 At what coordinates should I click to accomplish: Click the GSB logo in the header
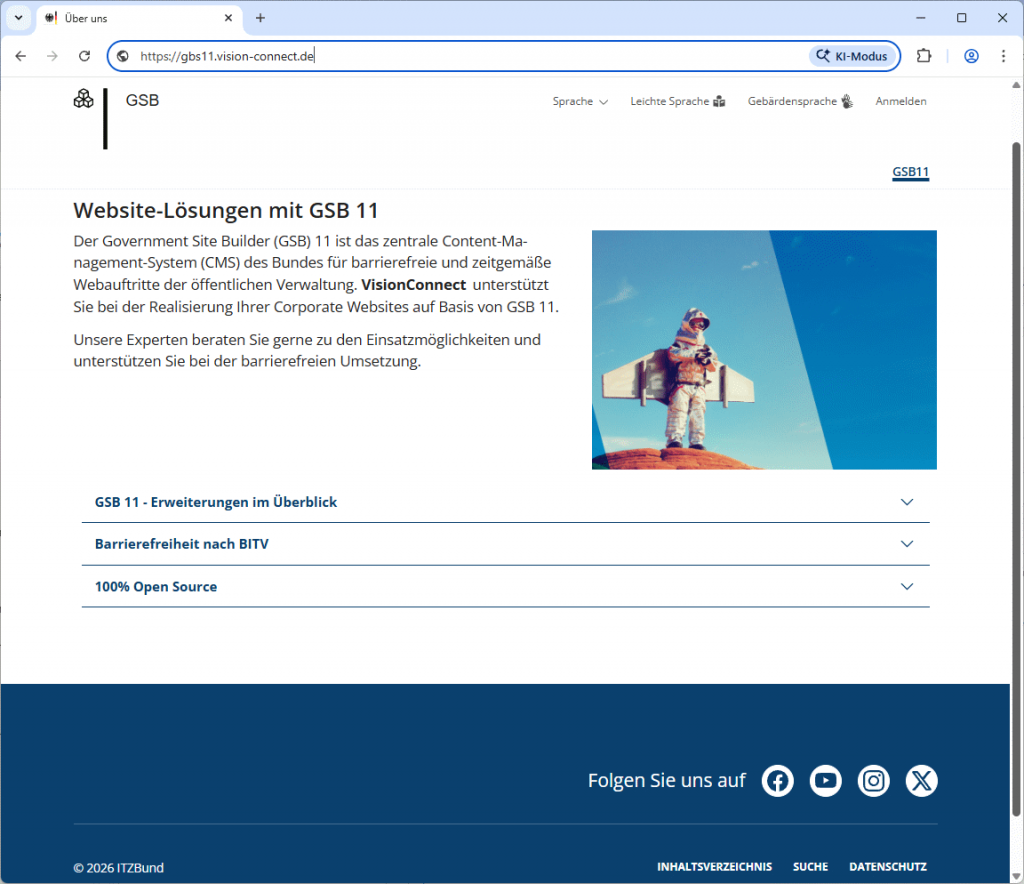[84, 99]
